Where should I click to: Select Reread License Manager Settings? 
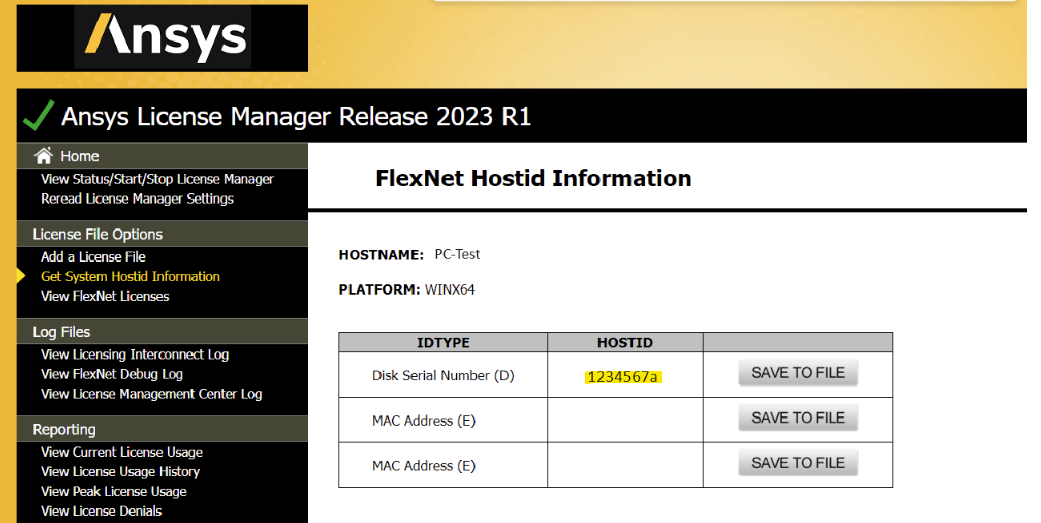point(137,199)
